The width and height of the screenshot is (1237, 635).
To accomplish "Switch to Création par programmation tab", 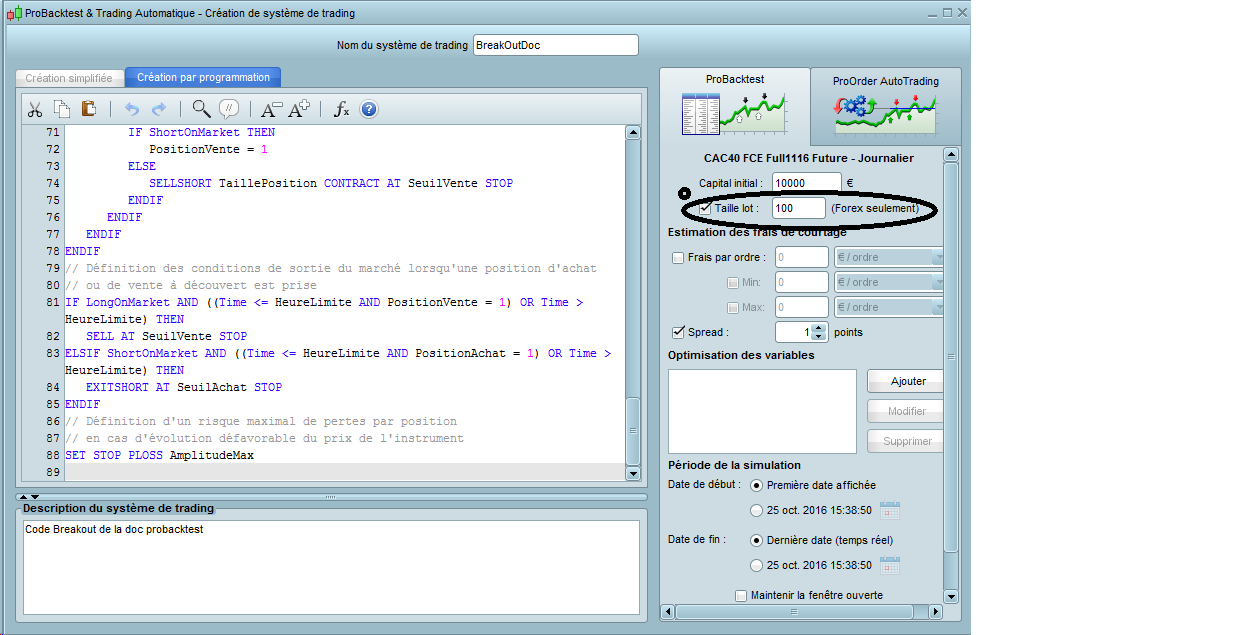I will coord(203,77).
